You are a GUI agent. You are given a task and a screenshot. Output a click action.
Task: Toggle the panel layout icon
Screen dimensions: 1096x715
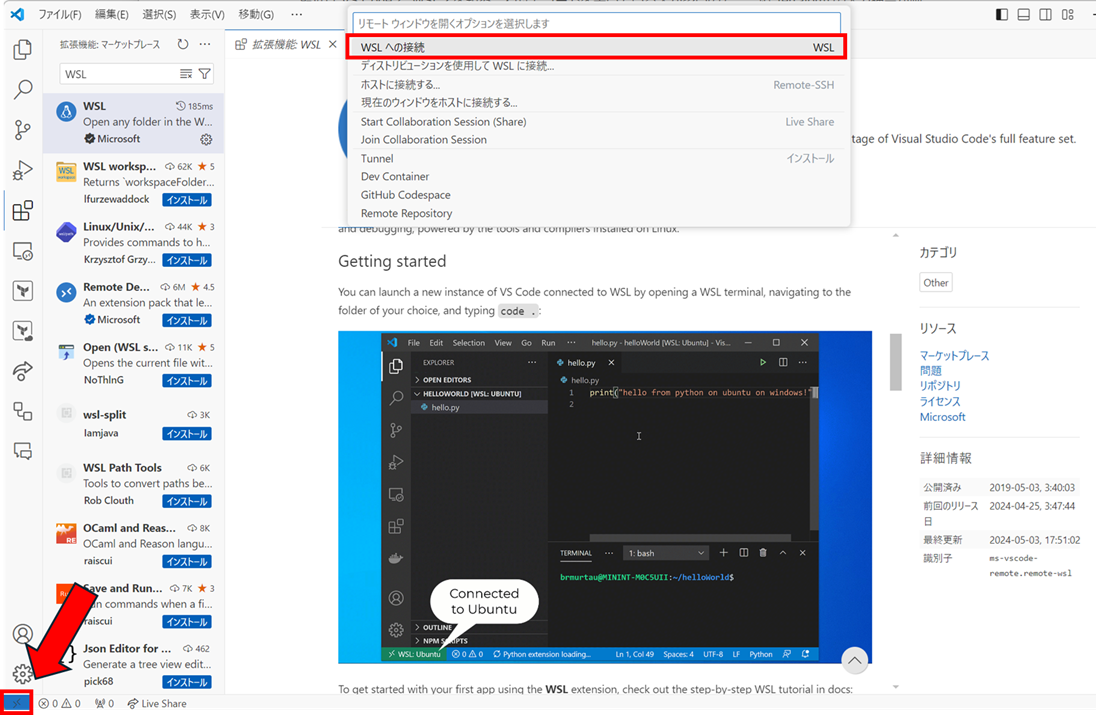coord(1023,15)
